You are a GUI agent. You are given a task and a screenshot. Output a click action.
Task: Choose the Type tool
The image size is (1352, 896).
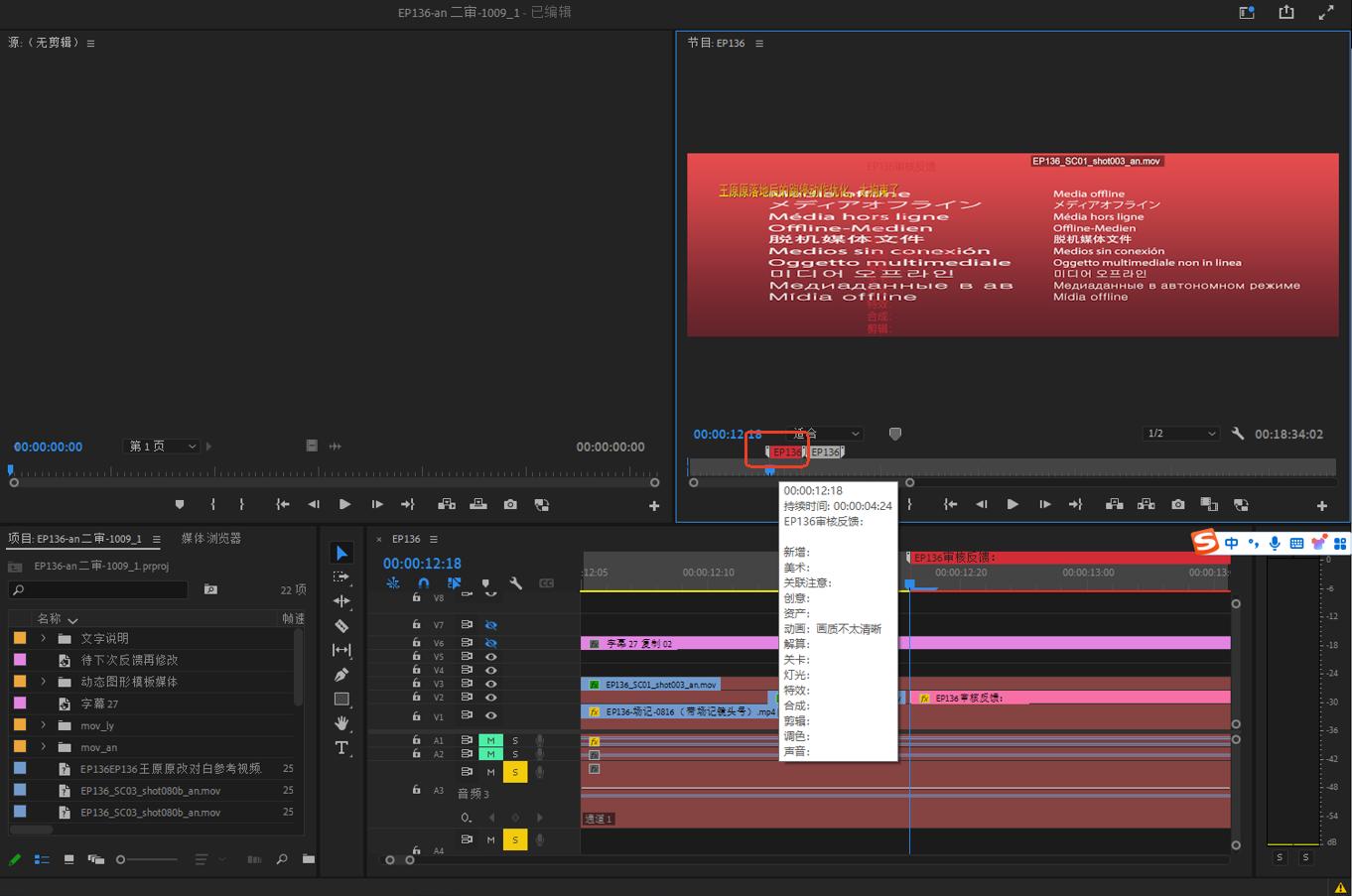click(341, 748)
